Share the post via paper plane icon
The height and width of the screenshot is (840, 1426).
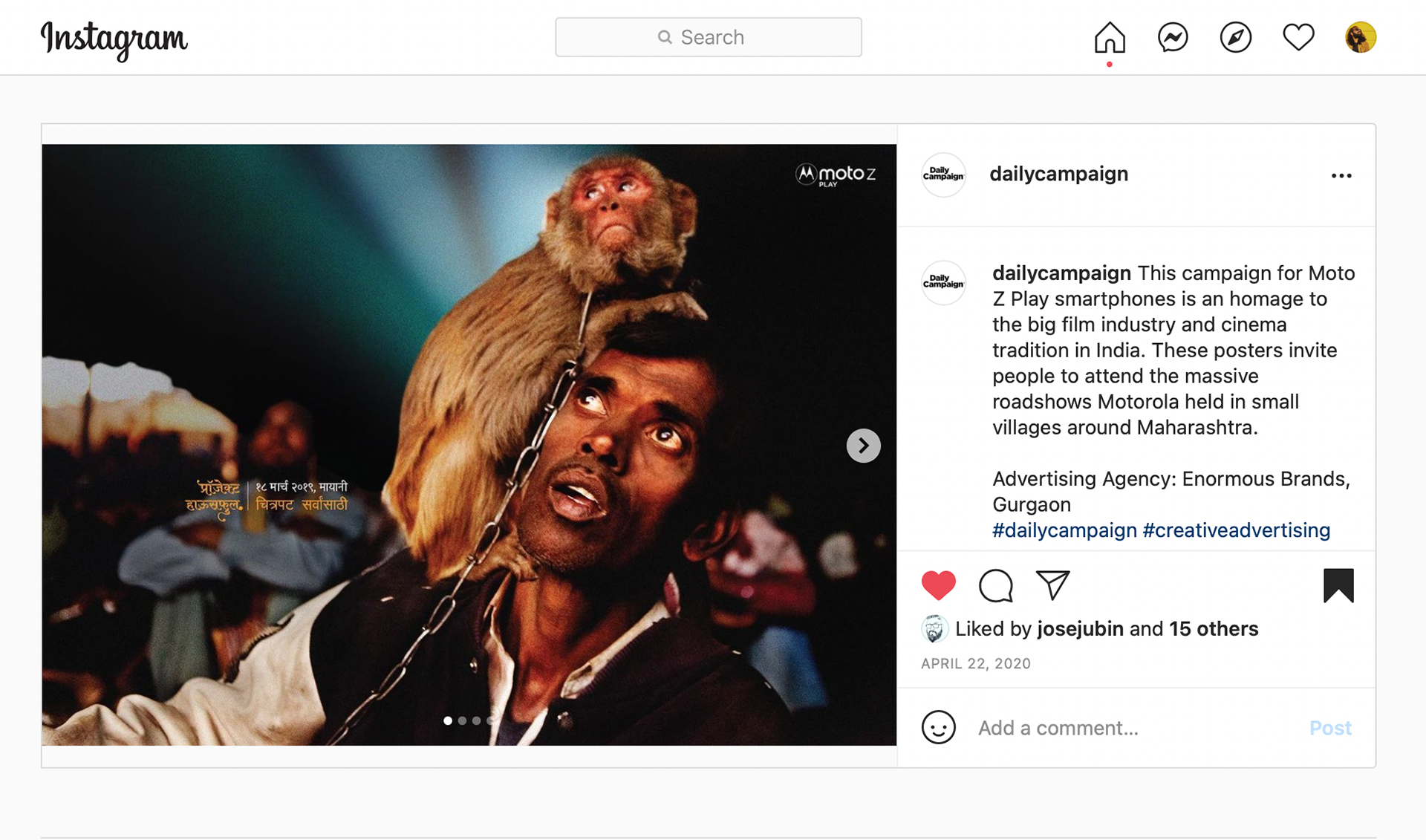click(1052, 585)
